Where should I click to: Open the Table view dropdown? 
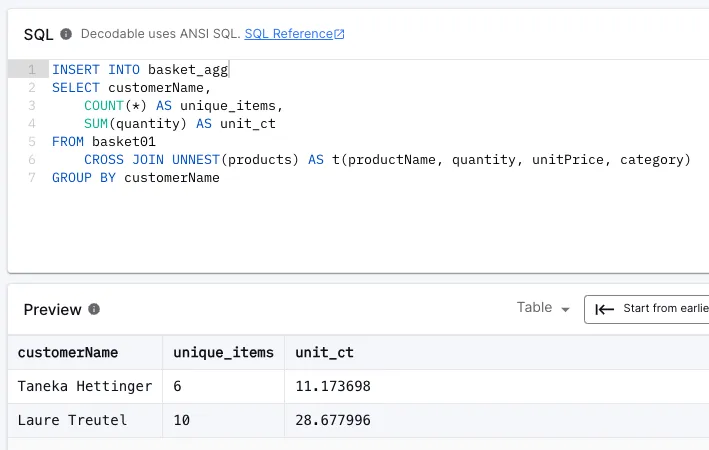pos(543,308)
